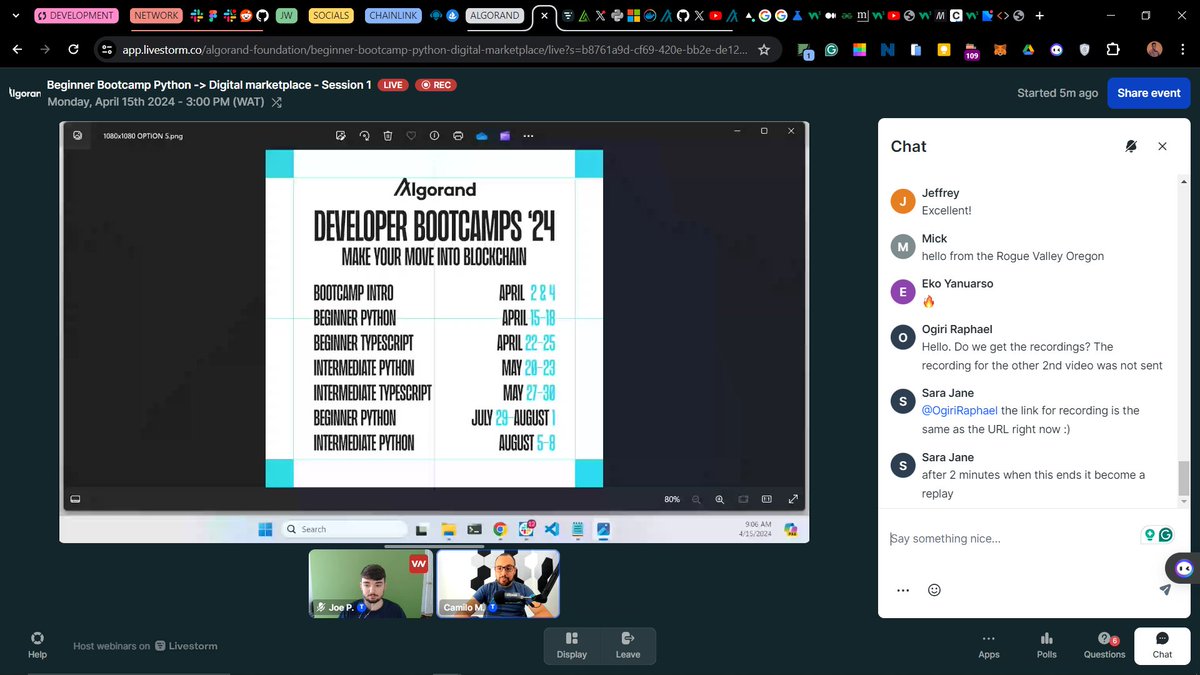Click taskbar Search box in shared screen
Viewport: 1200px width, 675px height.
point(344,529)
